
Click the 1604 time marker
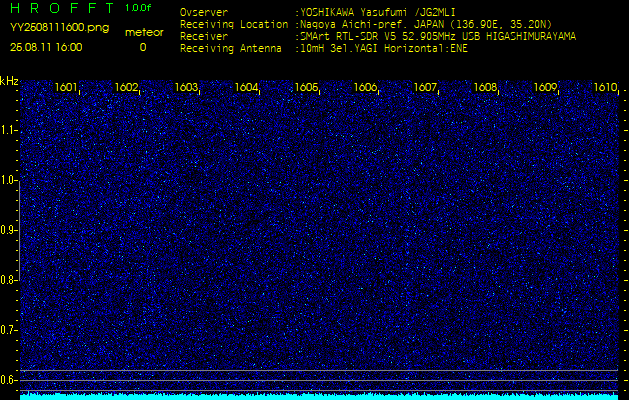[x=246, y=87]
